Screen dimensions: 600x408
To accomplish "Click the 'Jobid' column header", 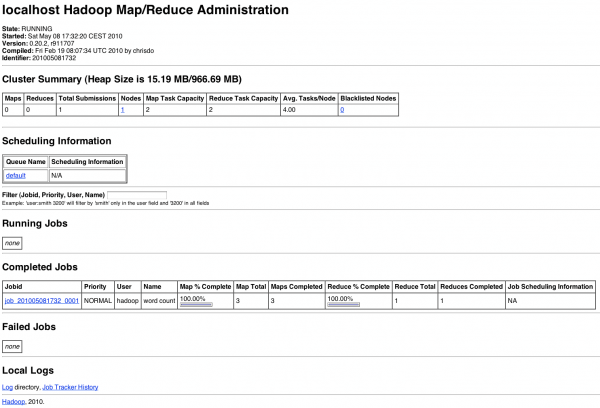I will (42, 287).
